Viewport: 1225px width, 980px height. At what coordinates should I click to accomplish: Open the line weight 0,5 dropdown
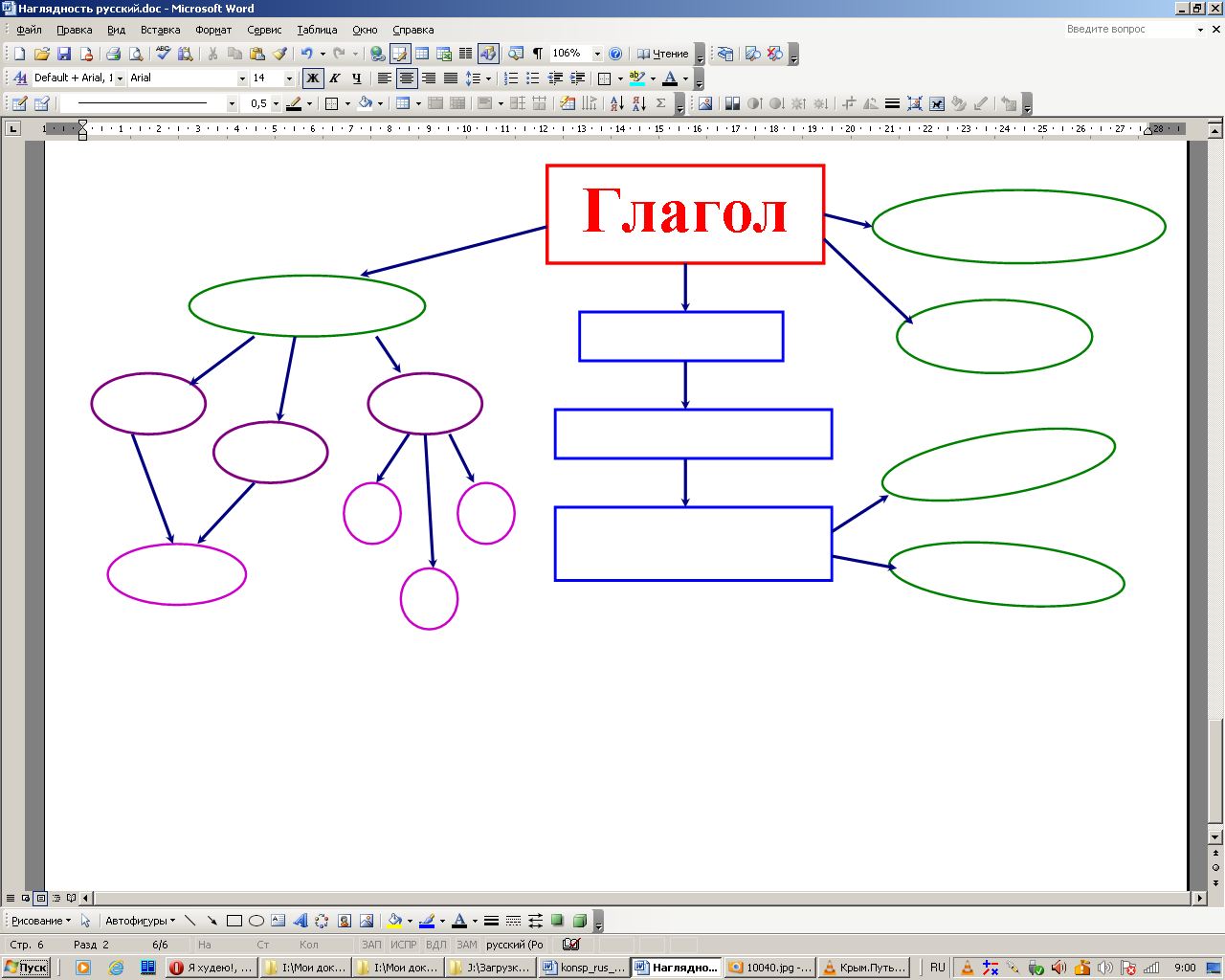tap(277, 103)
